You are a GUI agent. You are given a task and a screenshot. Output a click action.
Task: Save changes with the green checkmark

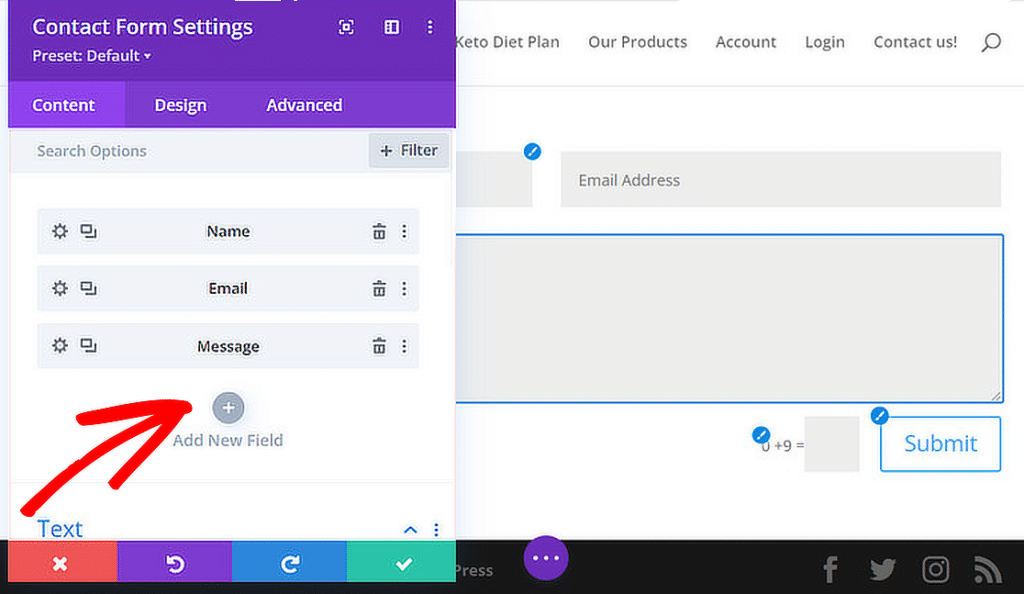tap(401, 562)
